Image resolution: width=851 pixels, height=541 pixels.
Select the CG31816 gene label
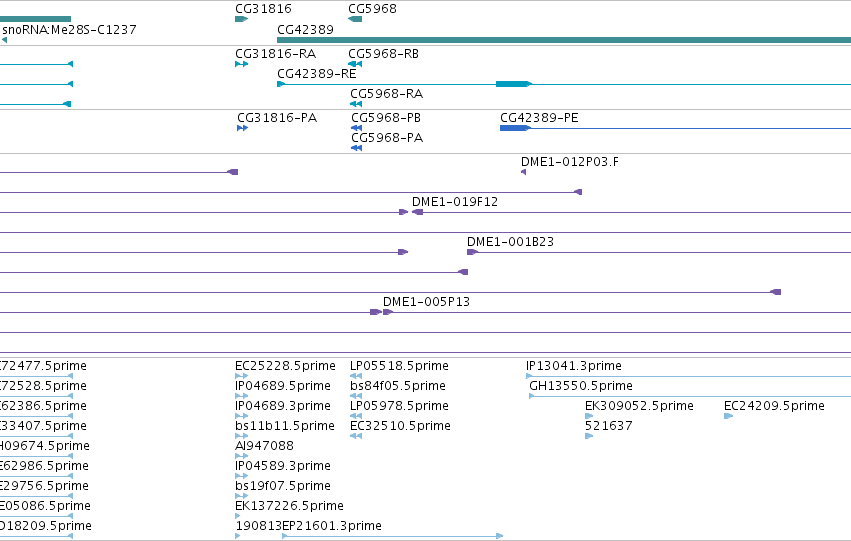coord(263,9)
